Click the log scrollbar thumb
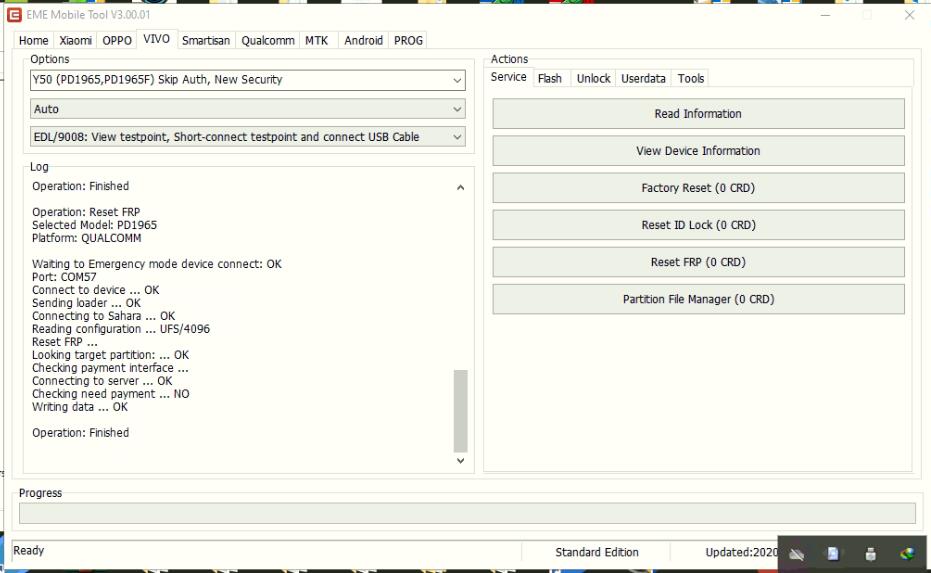The width and height of the screenshot is (931, 573). point(460,411)
